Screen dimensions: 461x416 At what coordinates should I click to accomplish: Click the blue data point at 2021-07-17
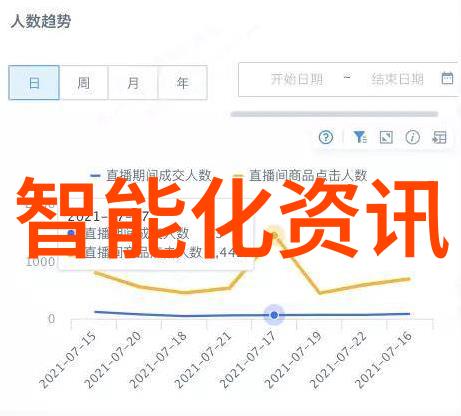(x=274, y=315)
